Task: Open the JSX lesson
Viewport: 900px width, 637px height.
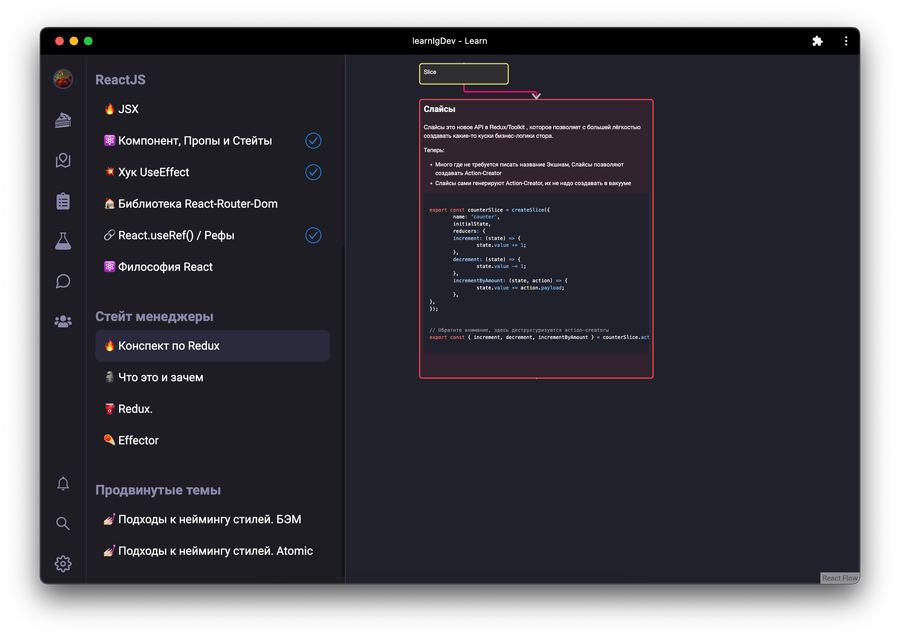Action: pos(212,109)
